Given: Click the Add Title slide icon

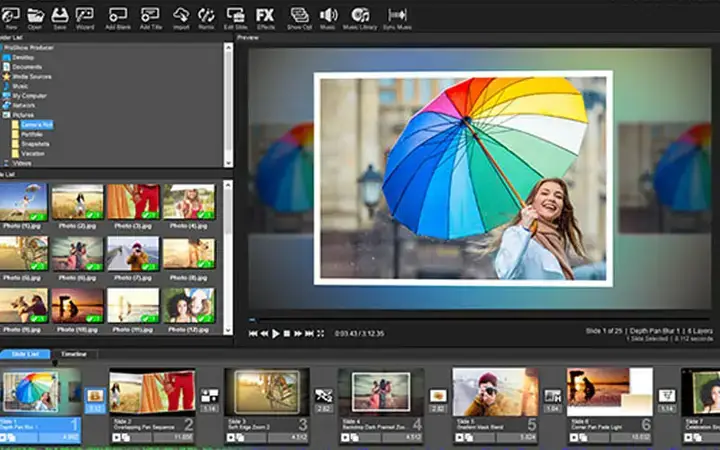Looking at the screenshot, I should (151, 18).
